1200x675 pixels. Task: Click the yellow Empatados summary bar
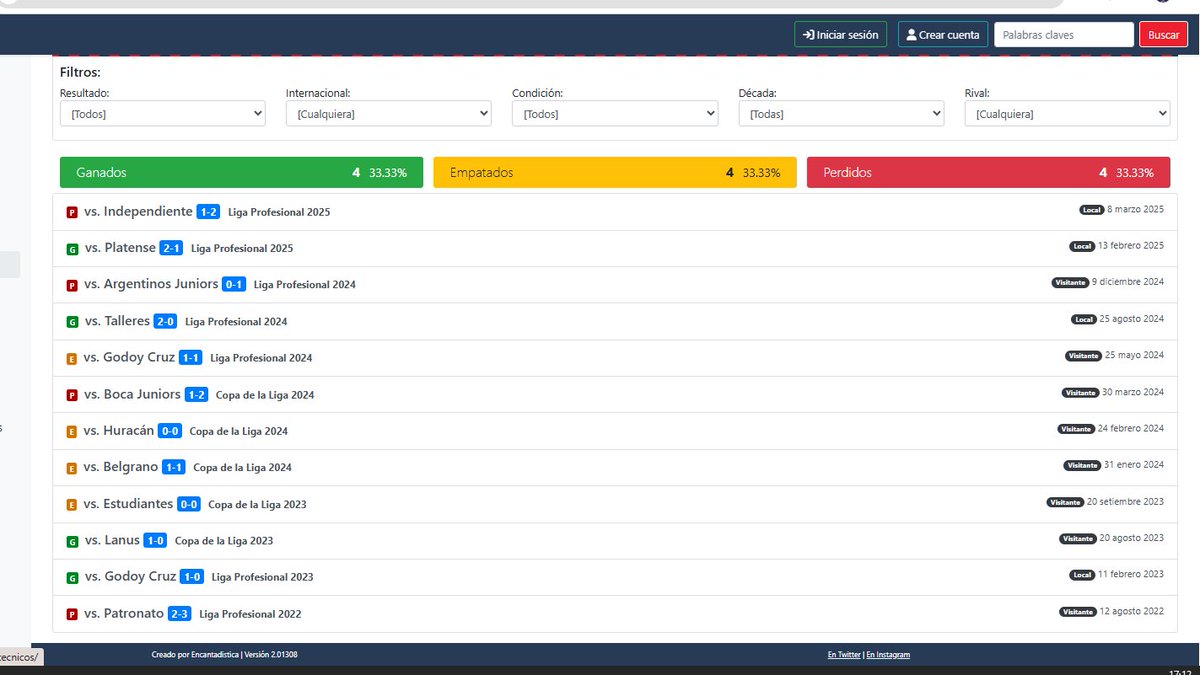pos(615,172)
